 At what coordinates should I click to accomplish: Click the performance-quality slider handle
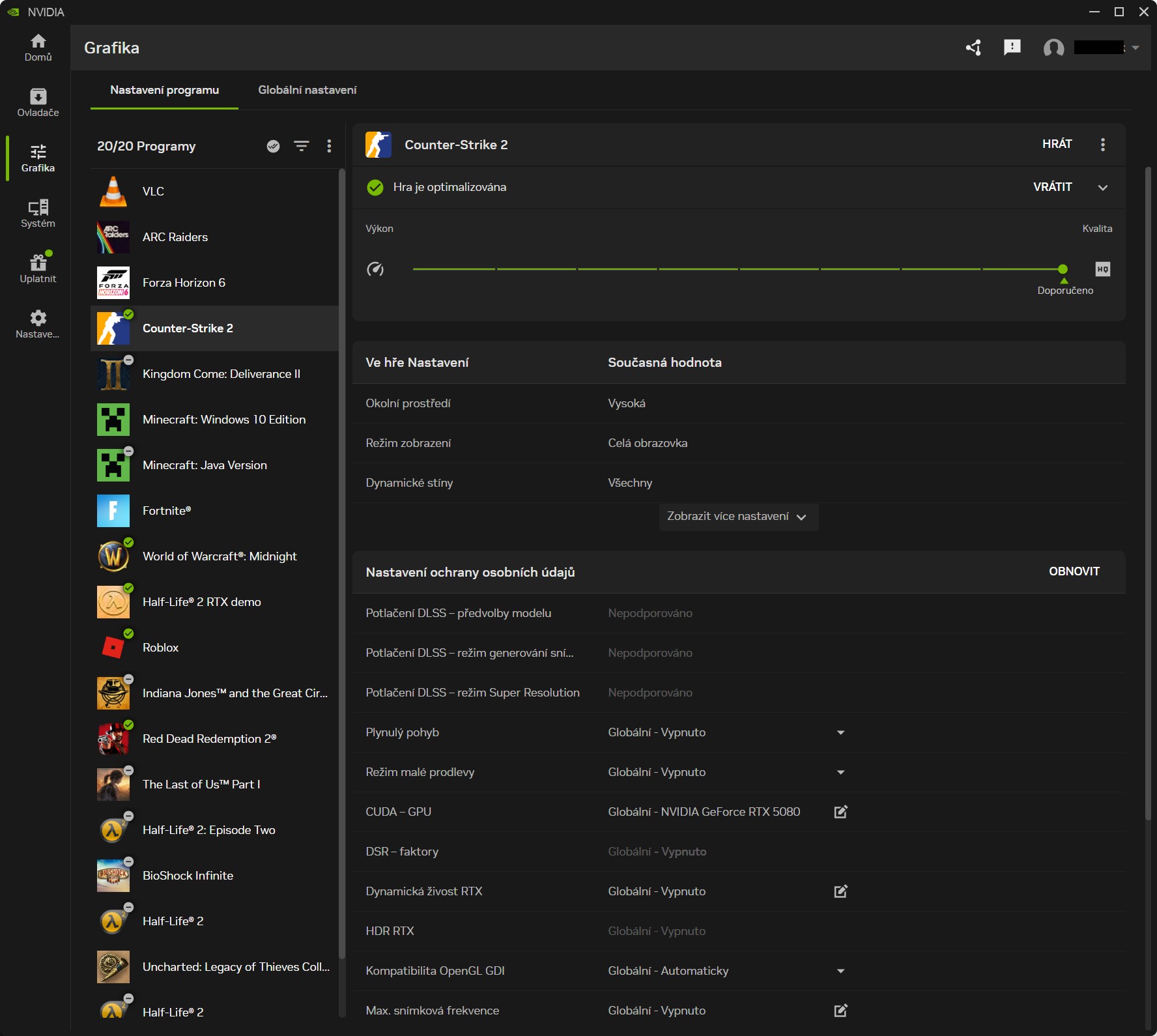pos(1063,269)
